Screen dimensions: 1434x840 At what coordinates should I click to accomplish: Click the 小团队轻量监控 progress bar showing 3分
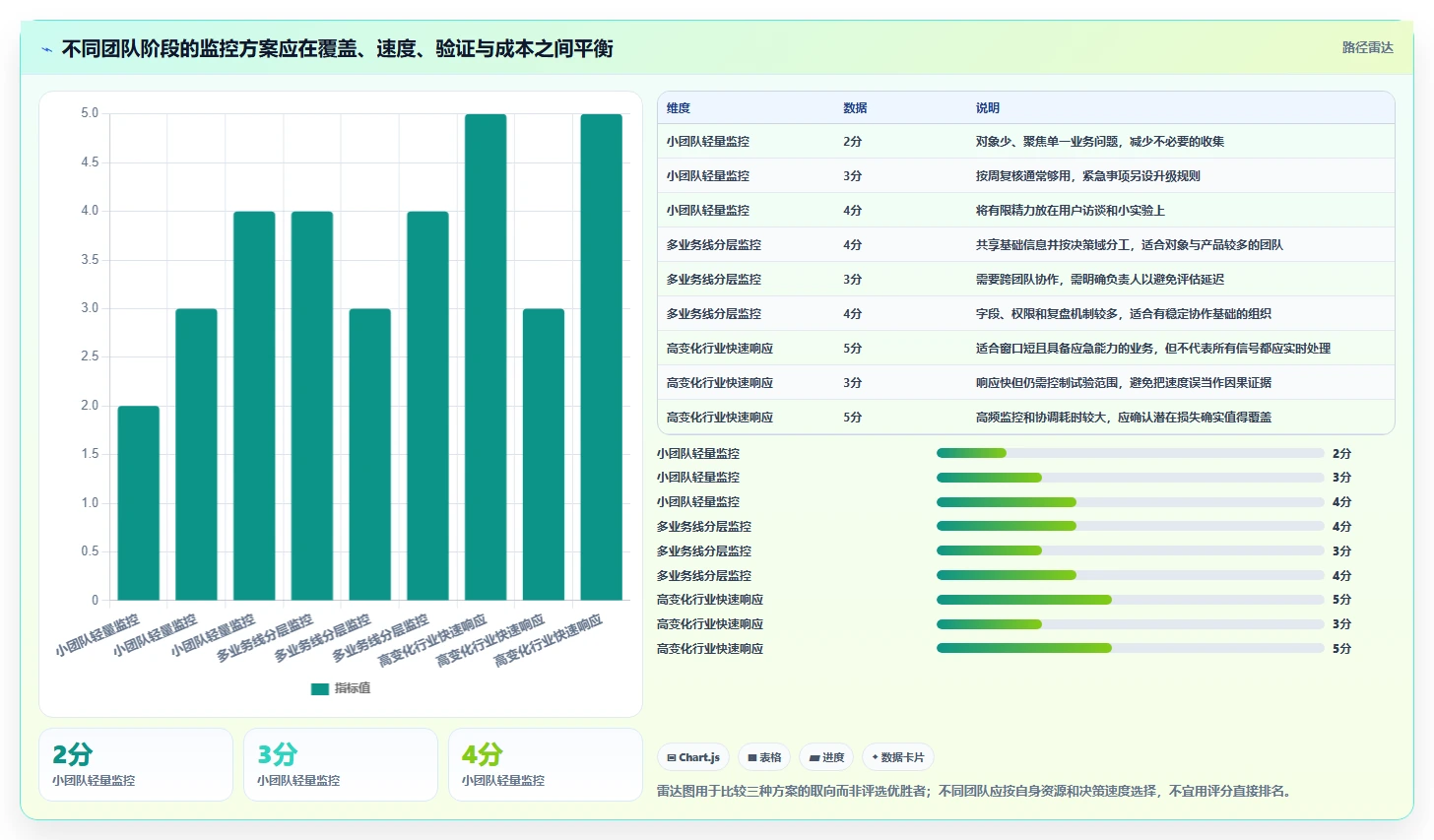pos(1130,478)
